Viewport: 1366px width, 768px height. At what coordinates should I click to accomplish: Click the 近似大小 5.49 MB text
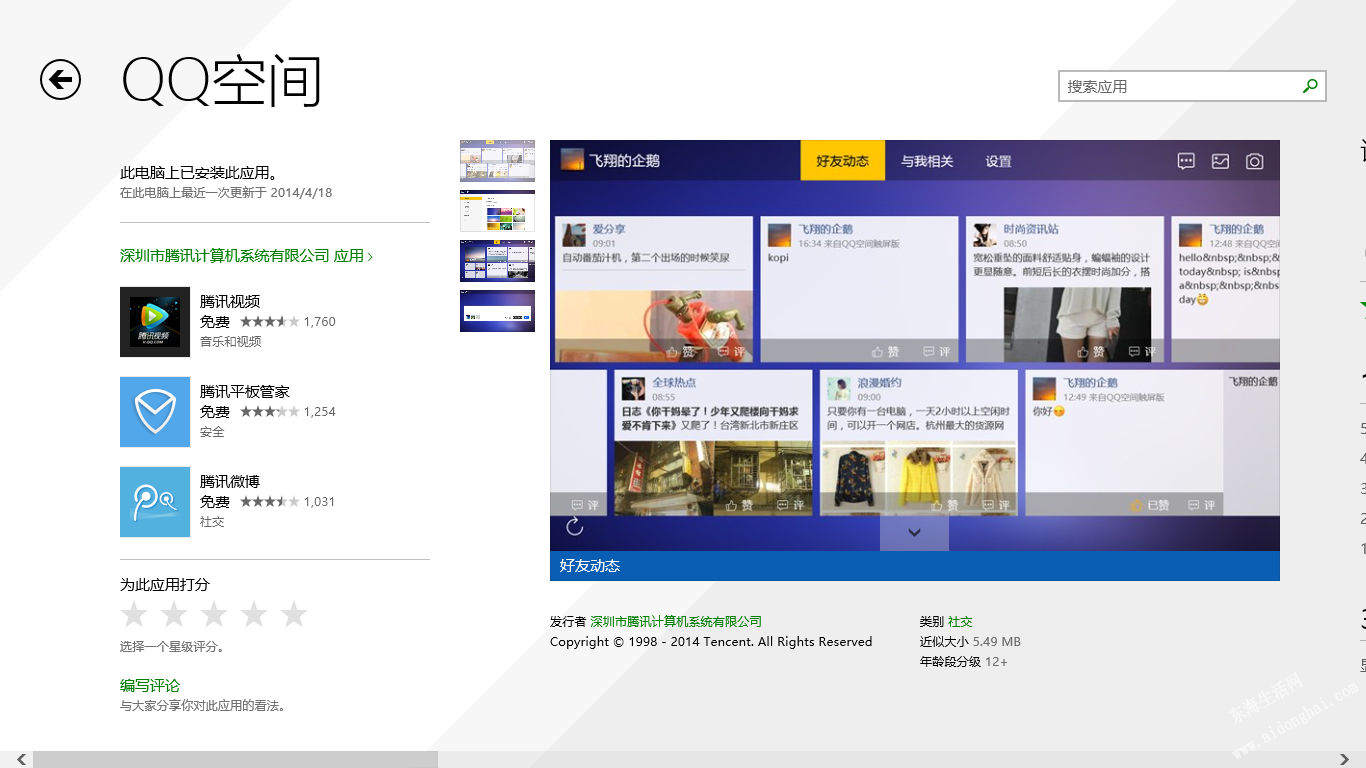970,641
